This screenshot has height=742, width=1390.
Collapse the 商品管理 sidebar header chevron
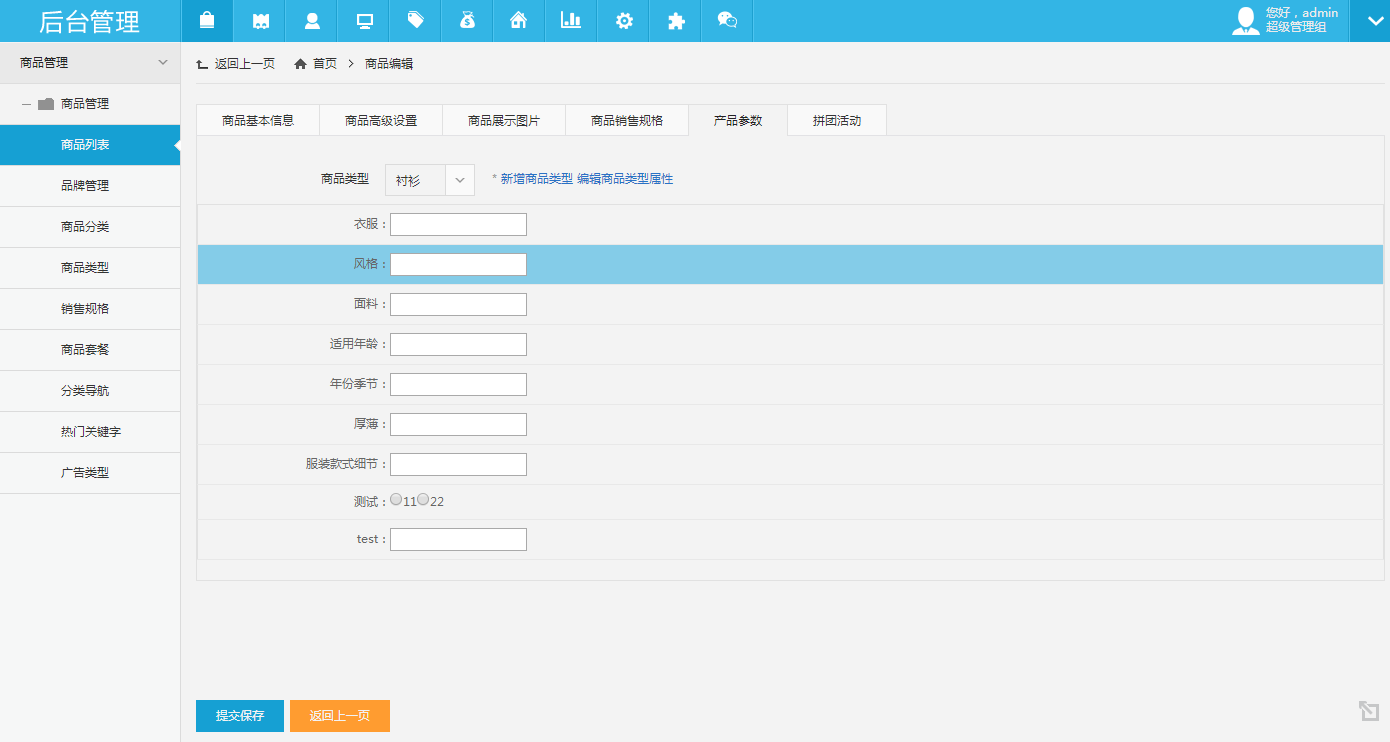tap(163, 62)
